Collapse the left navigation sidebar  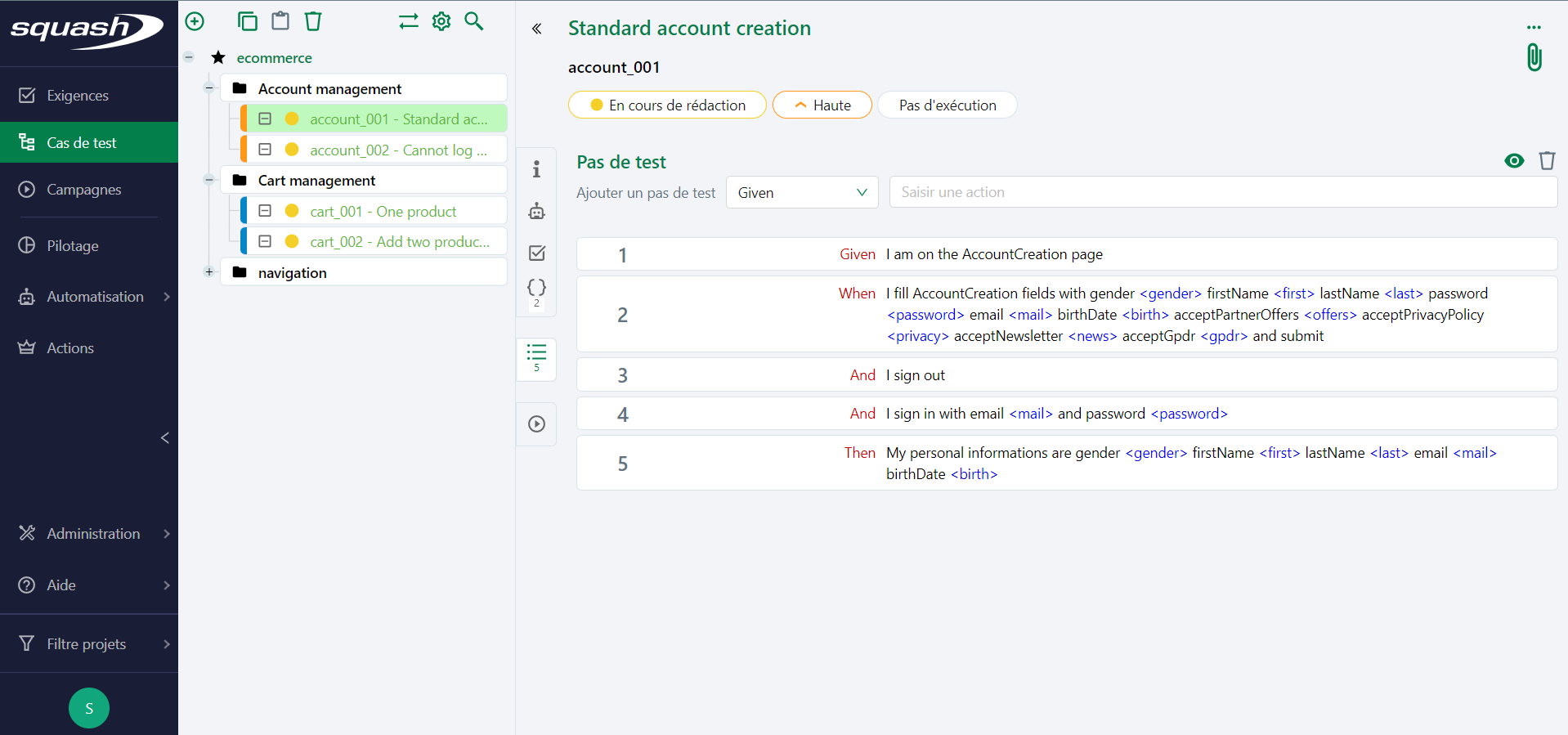(165, 438)
